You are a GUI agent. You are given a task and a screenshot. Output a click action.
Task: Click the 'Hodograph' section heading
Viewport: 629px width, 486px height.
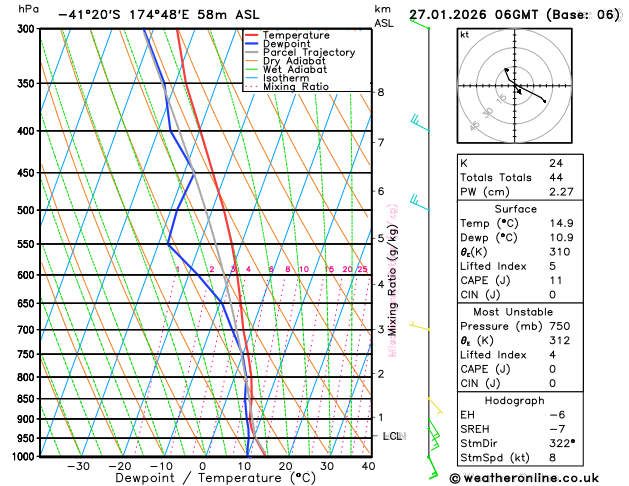[x=514, y=401]
